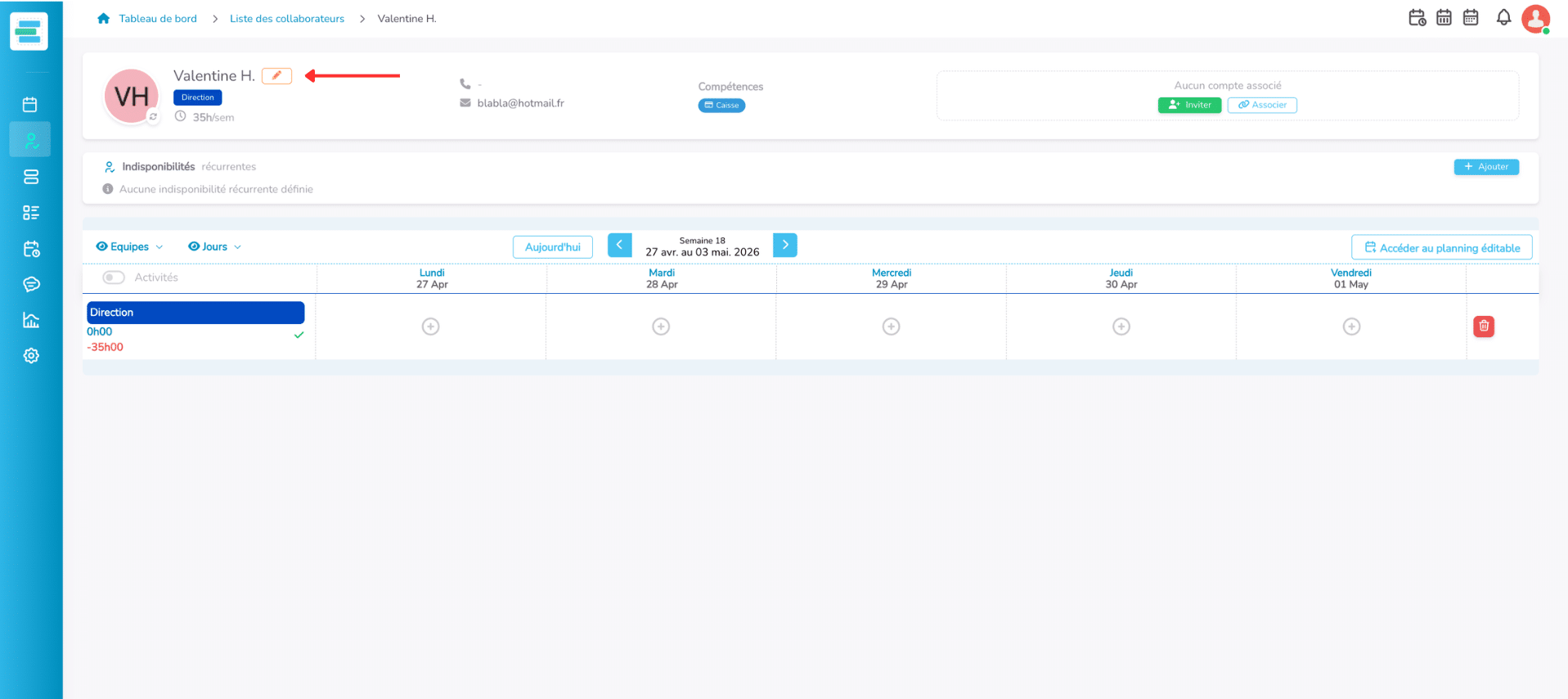Open the two stacked bars sidebar icon
The height and width of the screenshot is (699, 1568).
(31, 177)
